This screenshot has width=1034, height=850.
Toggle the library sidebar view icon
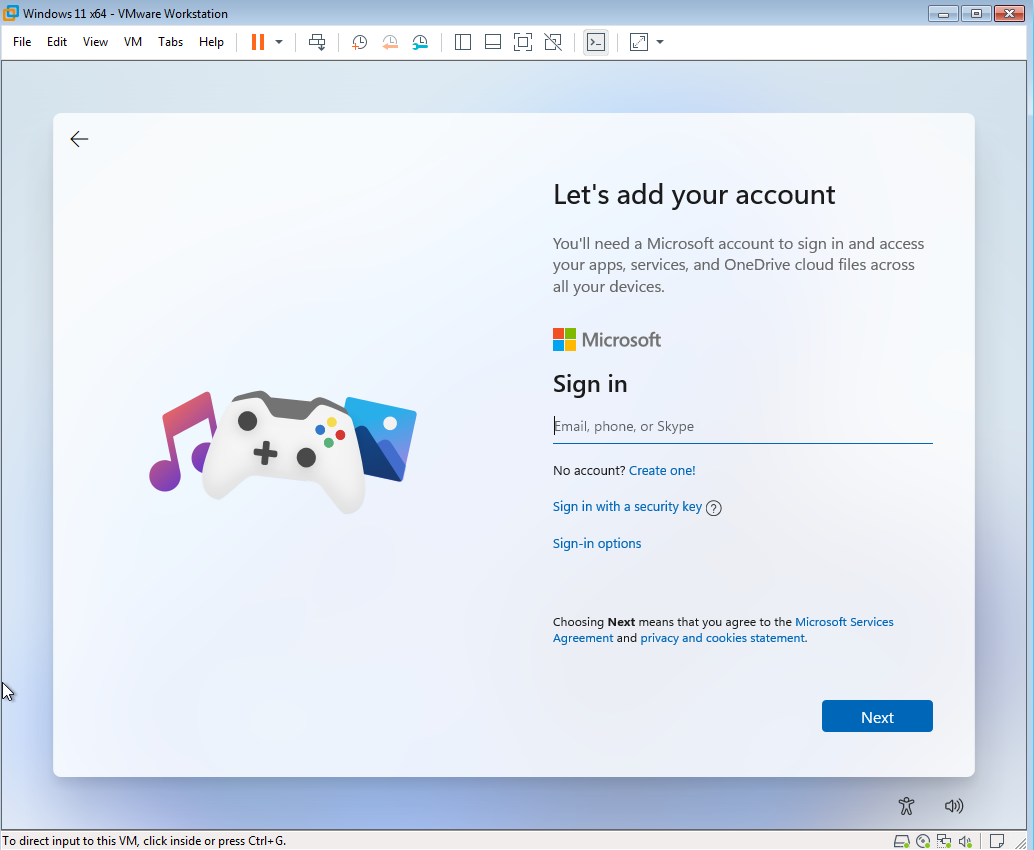462,42
